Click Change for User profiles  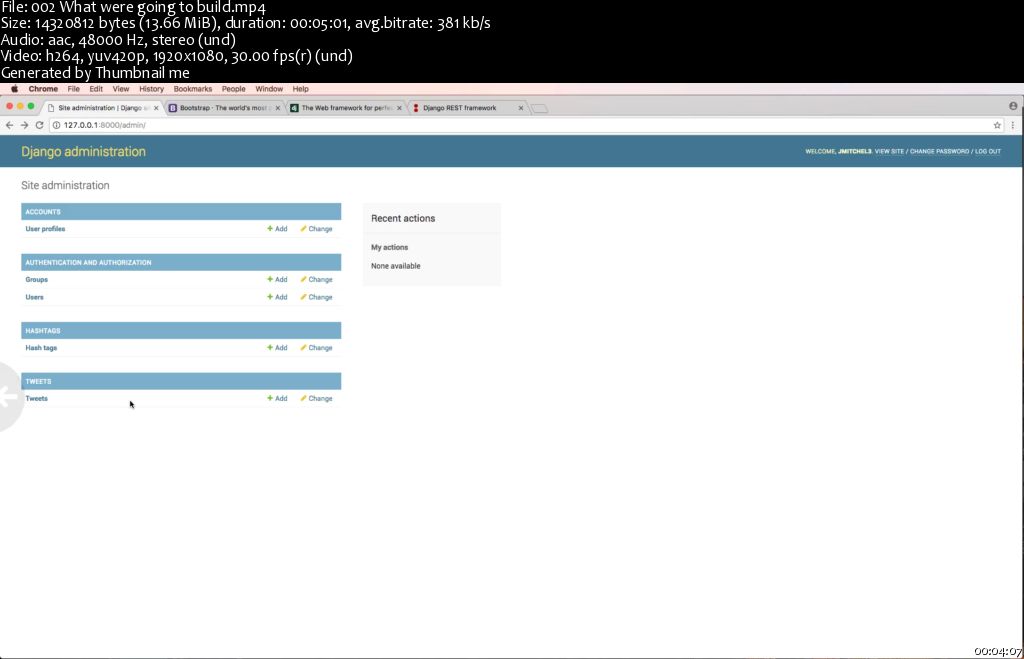pyautogui.click(x=316, y=229)
